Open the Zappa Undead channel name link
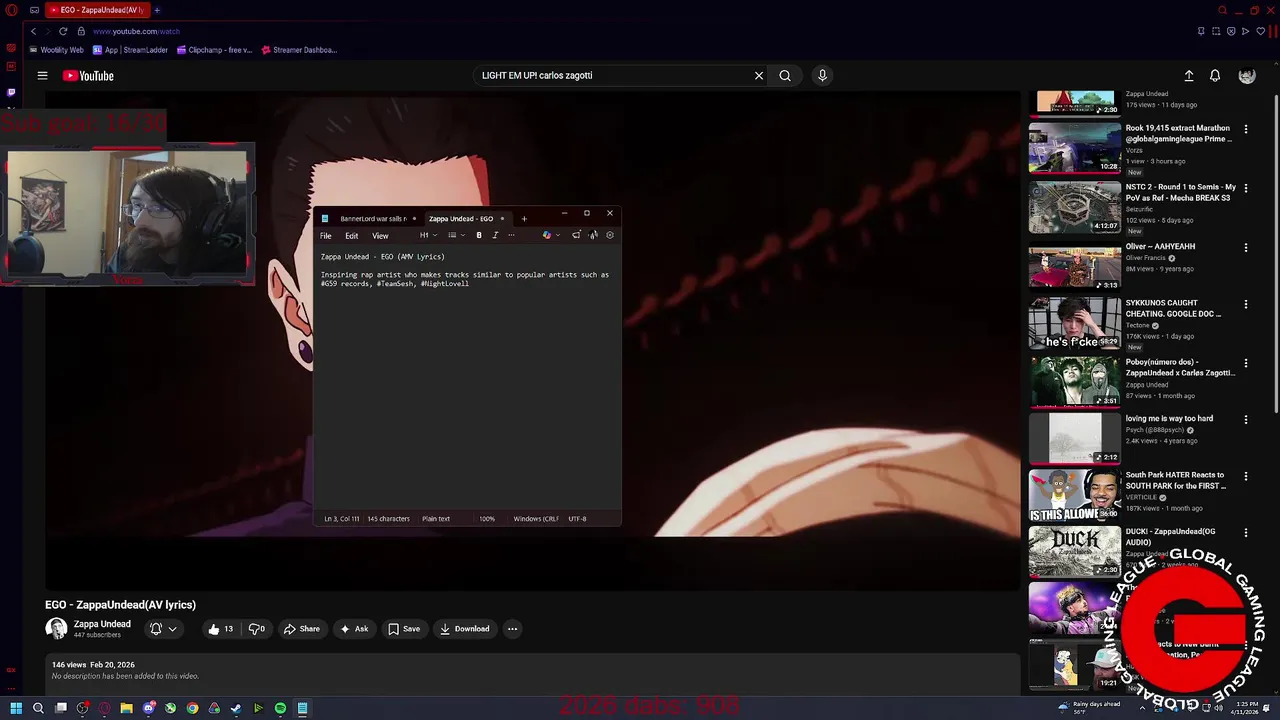 (102, 624)
